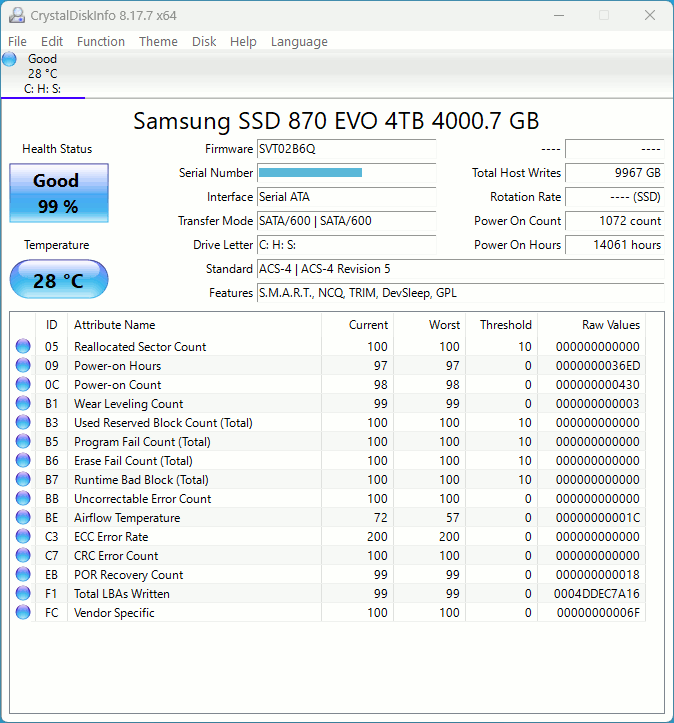Click Rotation Rate value ---- (SSD)
Image resolution: width=674 pixels, height=723 pixels.
[x=615, y=197]
